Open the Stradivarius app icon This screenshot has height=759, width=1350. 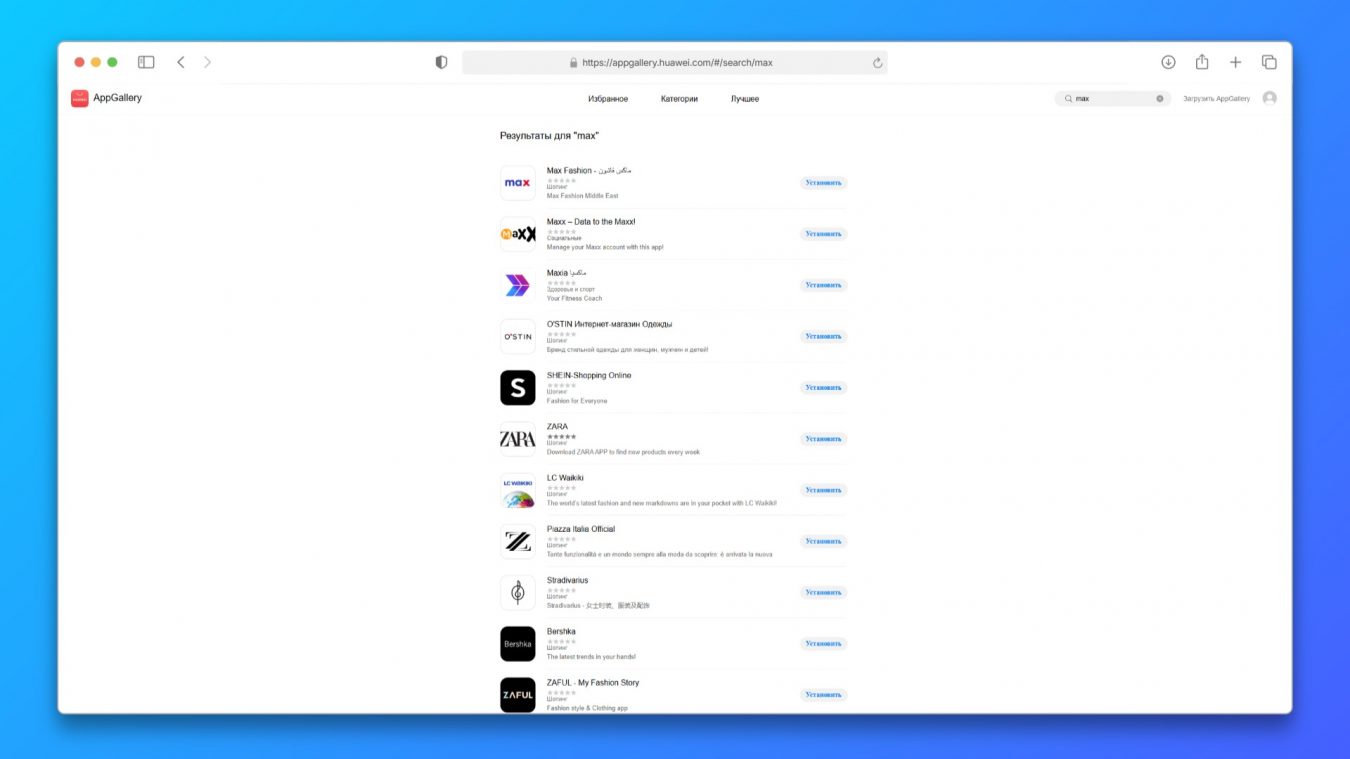coord(518,593)
